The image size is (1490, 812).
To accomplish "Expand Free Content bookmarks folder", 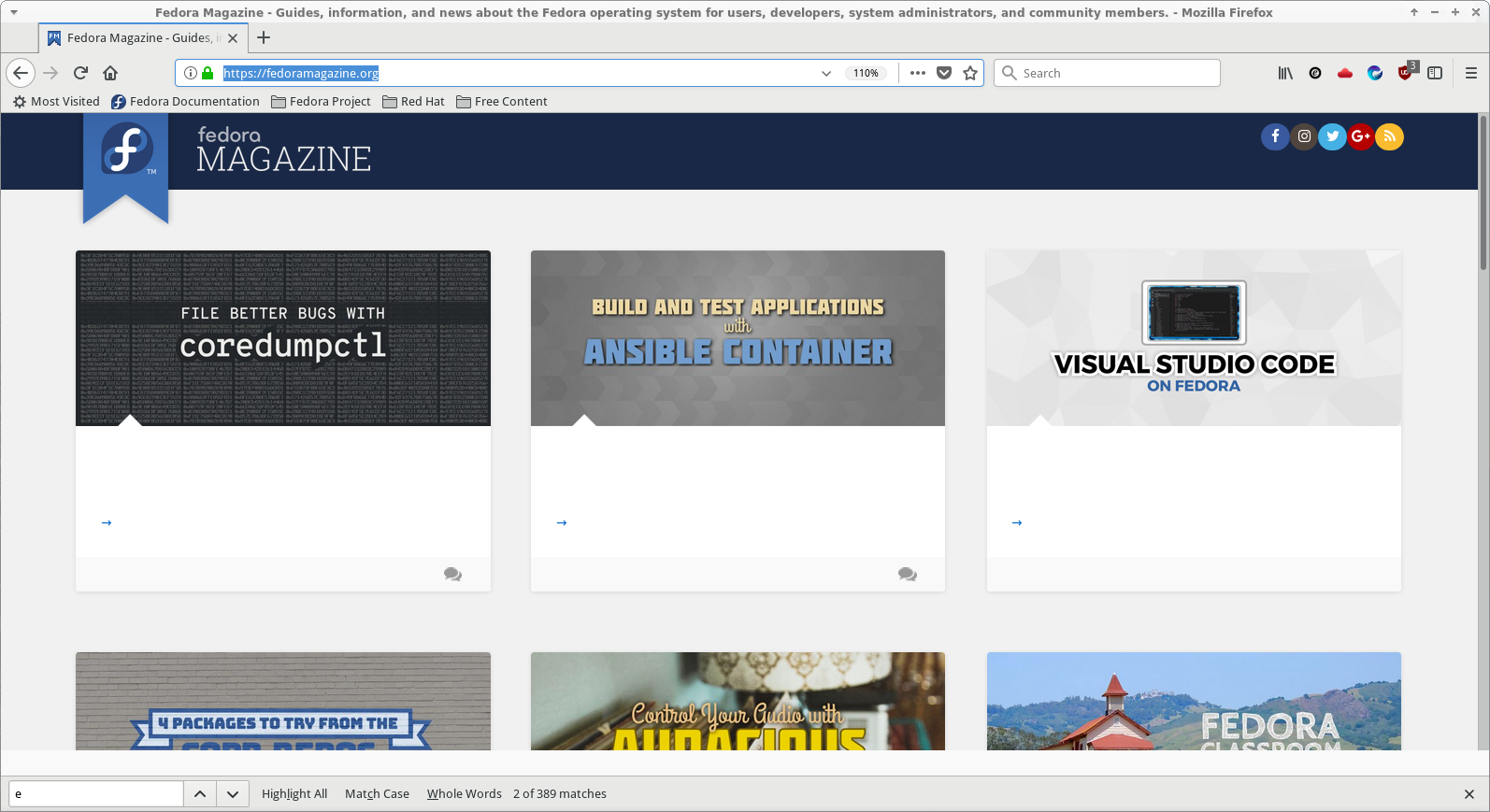I will [x=502, y=101].
